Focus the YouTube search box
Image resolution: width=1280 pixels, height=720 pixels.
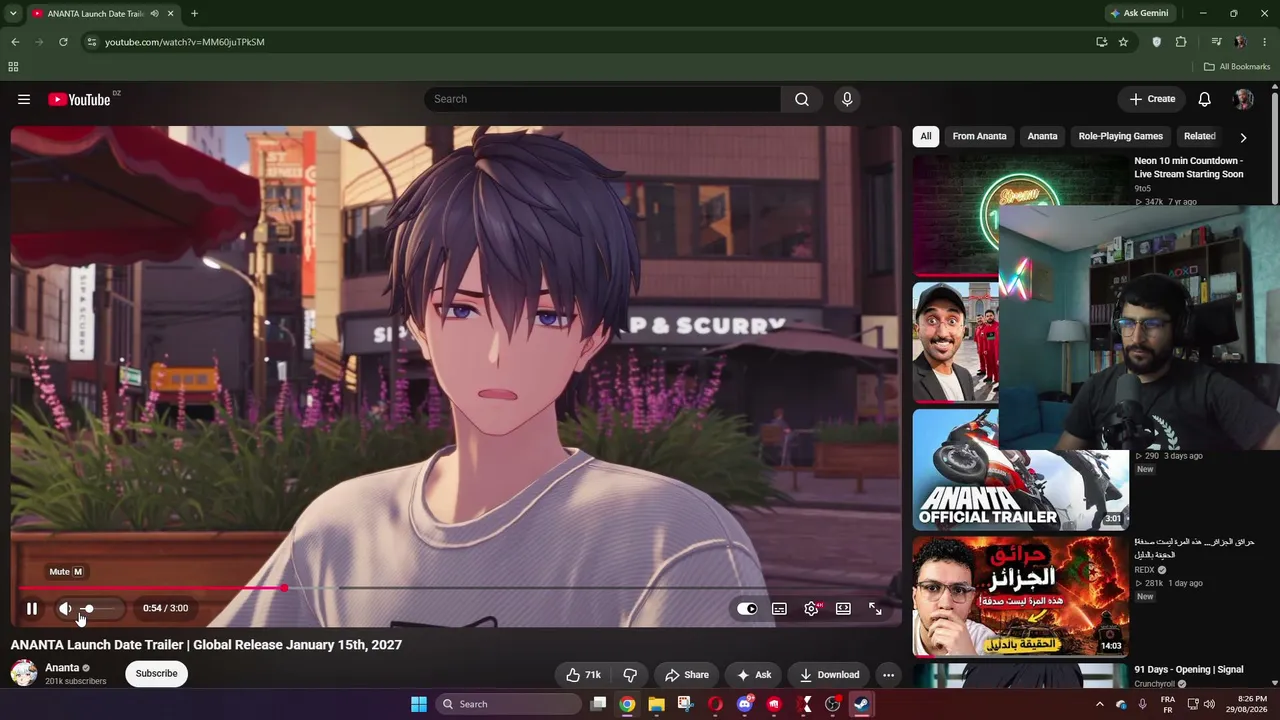(602, 99)
